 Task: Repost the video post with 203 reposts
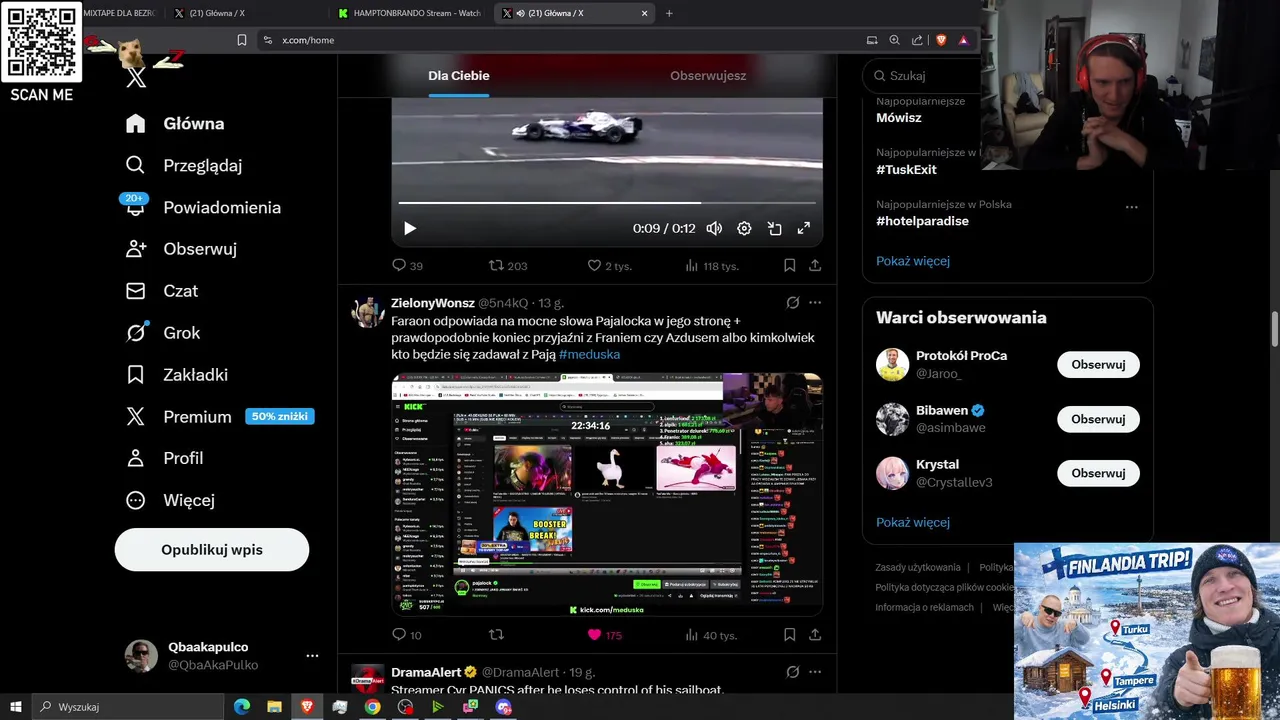tap(507, 265)
